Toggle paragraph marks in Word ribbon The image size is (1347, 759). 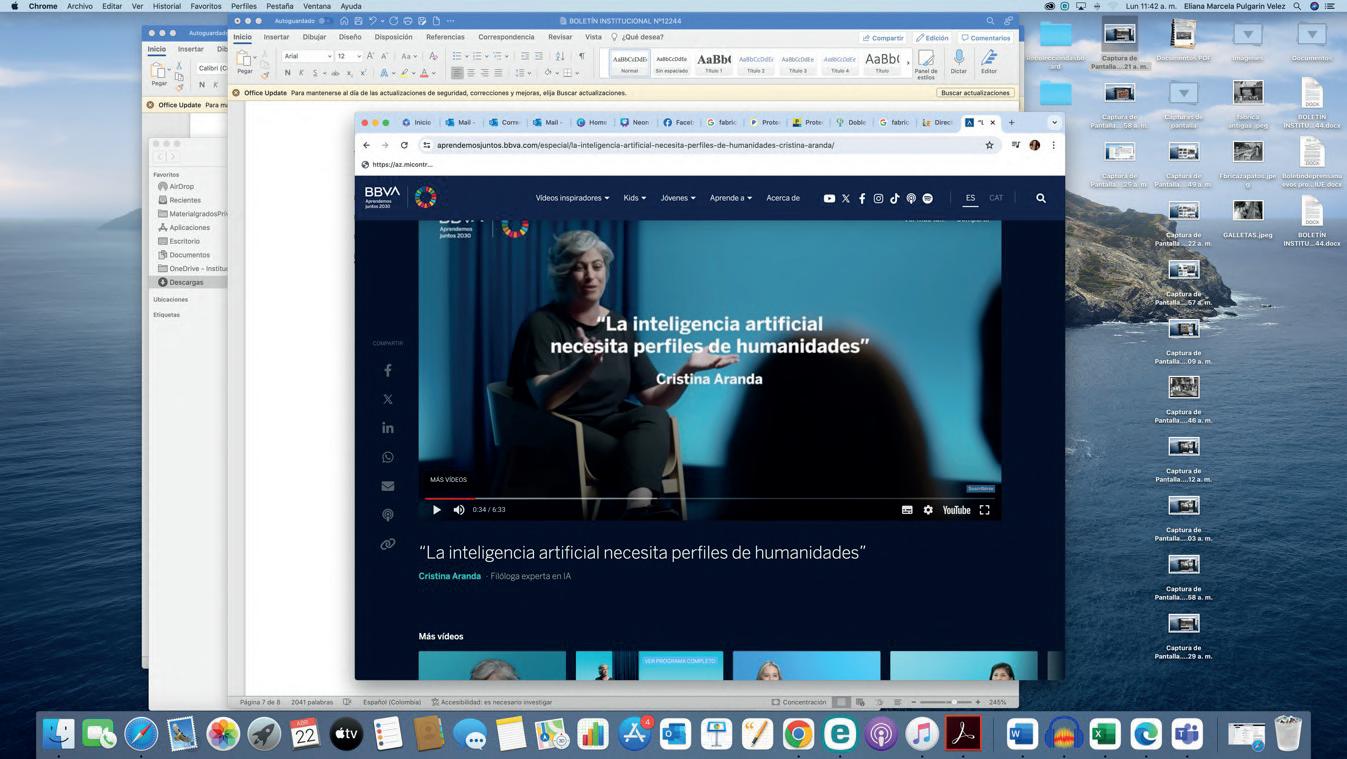click(581, 56)
